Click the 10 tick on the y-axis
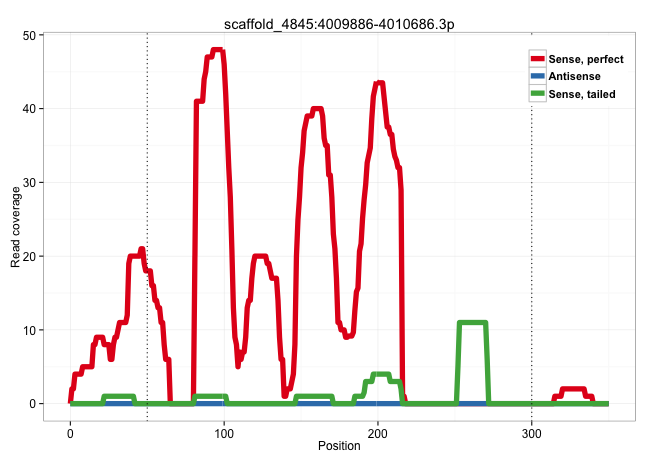The image size is (650, 460). pos(29,330)
